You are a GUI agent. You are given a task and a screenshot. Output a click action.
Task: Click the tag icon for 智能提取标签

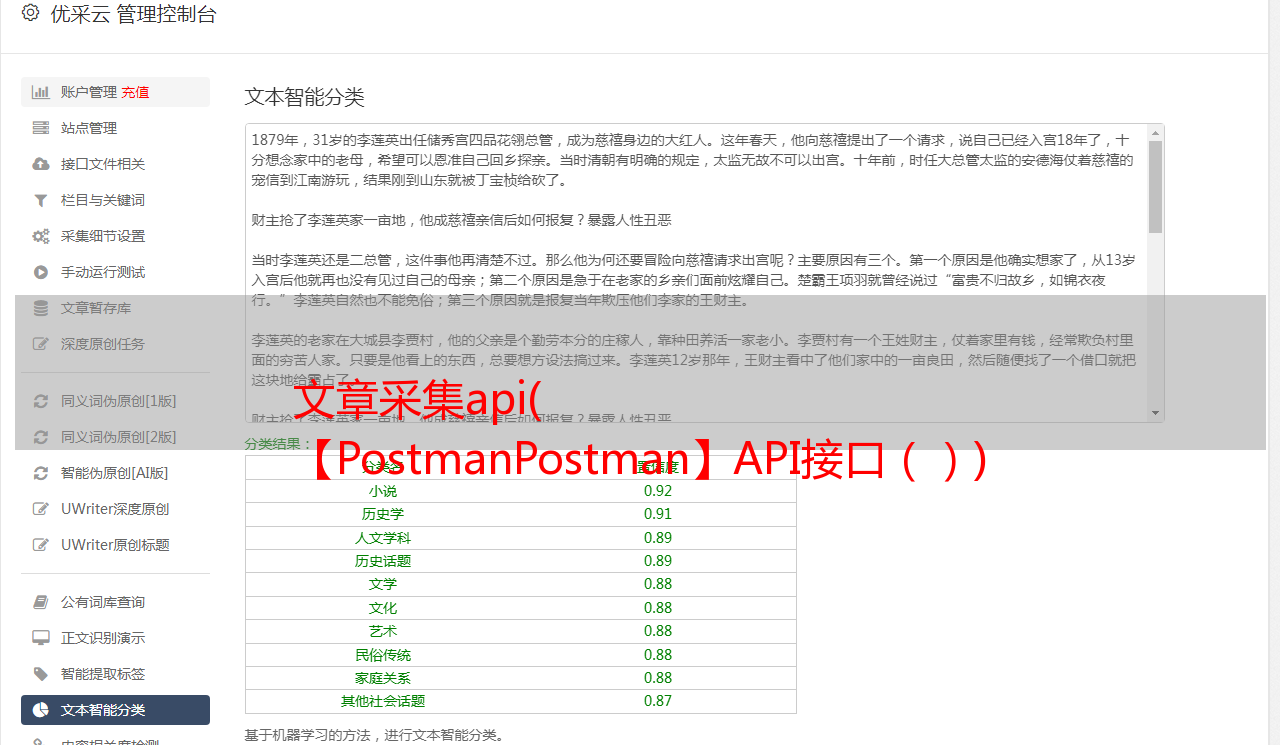(x=41, y=674)
